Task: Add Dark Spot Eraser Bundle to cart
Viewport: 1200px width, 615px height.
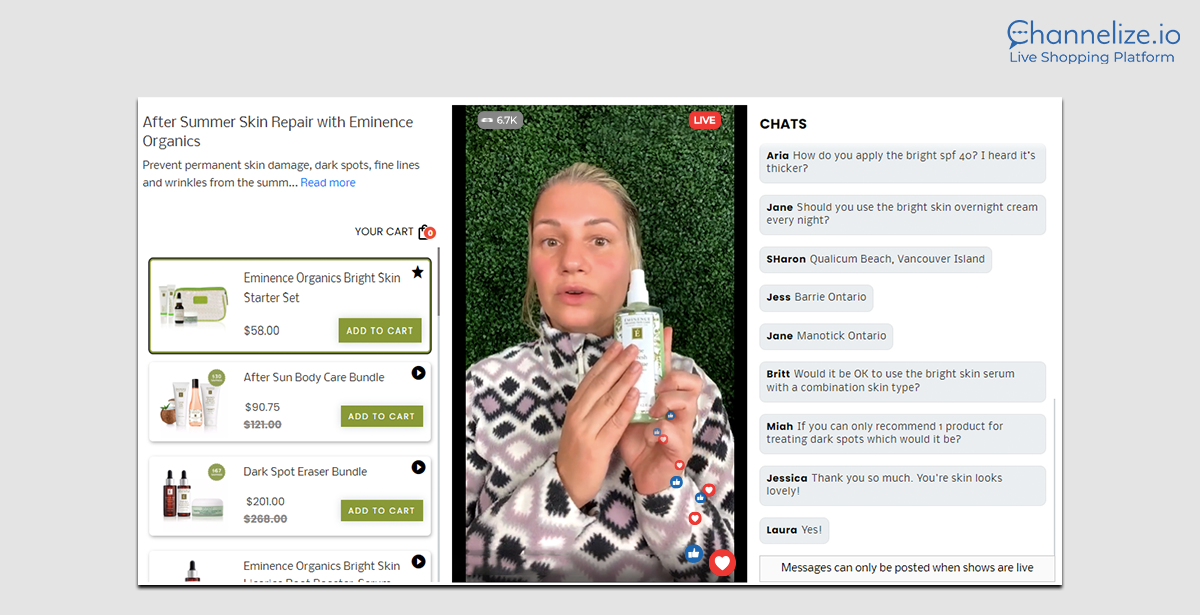Action: (x=381, y=510)
